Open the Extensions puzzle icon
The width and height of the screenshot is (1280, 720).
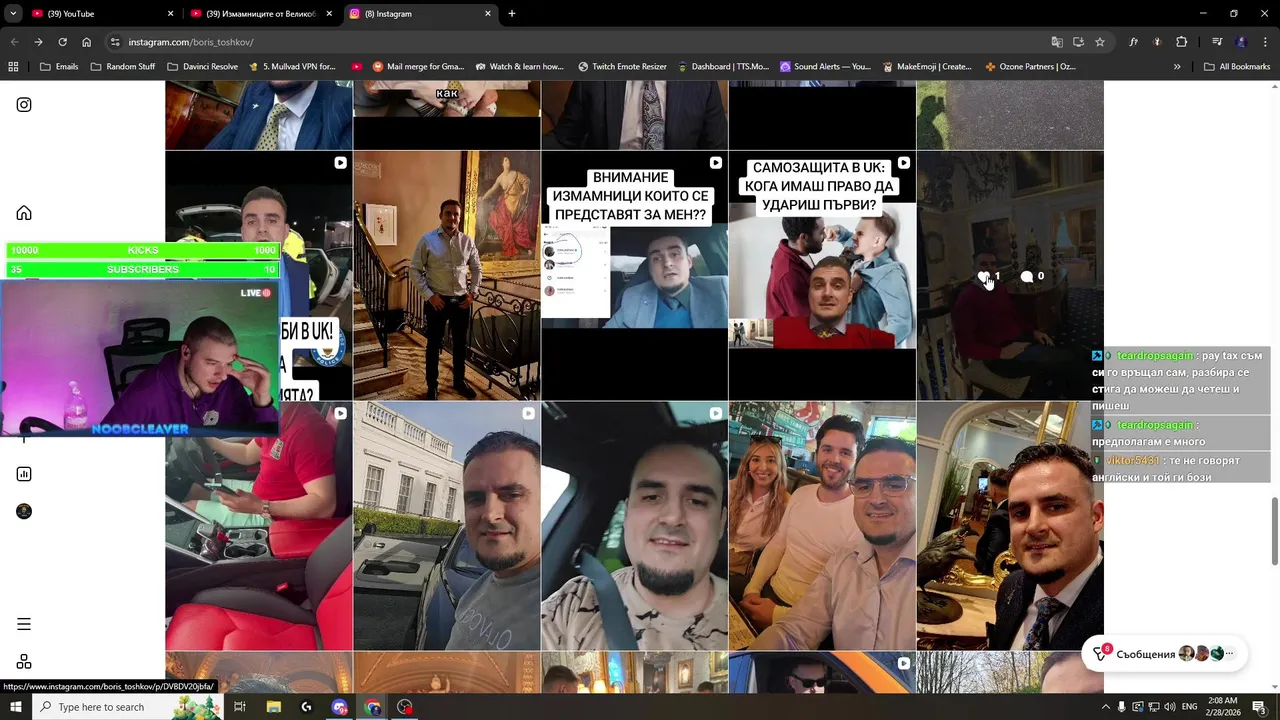(x=1182, y=42)
